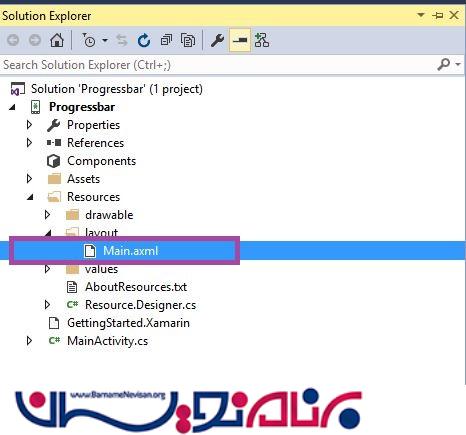Toggle the auto-hide pin icon
Image resolution: width=466 pixels, height=435 pixels.
[437, 15]
